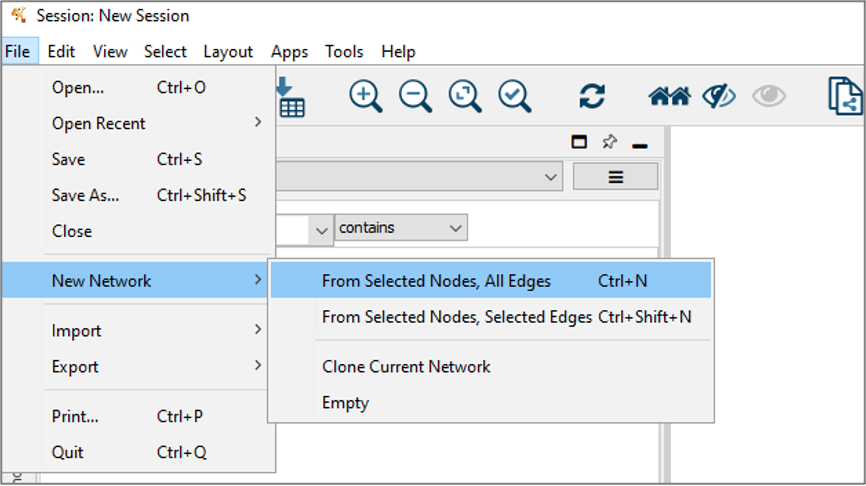Image resolution: width=866 pixels, height=486 pixels.
Task: Click the Zoom Out magnifier icon
Action: coord(415,97)
